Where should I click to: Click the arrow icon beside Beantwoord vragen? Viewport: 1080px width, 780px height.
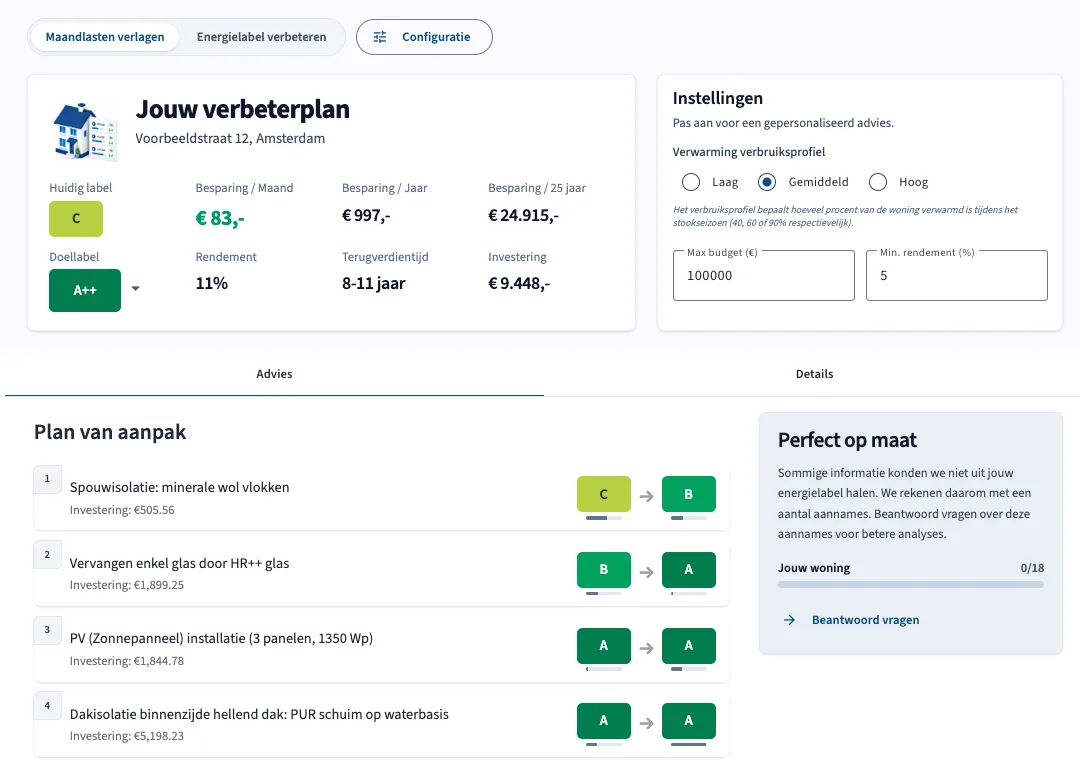click(789, 620)
